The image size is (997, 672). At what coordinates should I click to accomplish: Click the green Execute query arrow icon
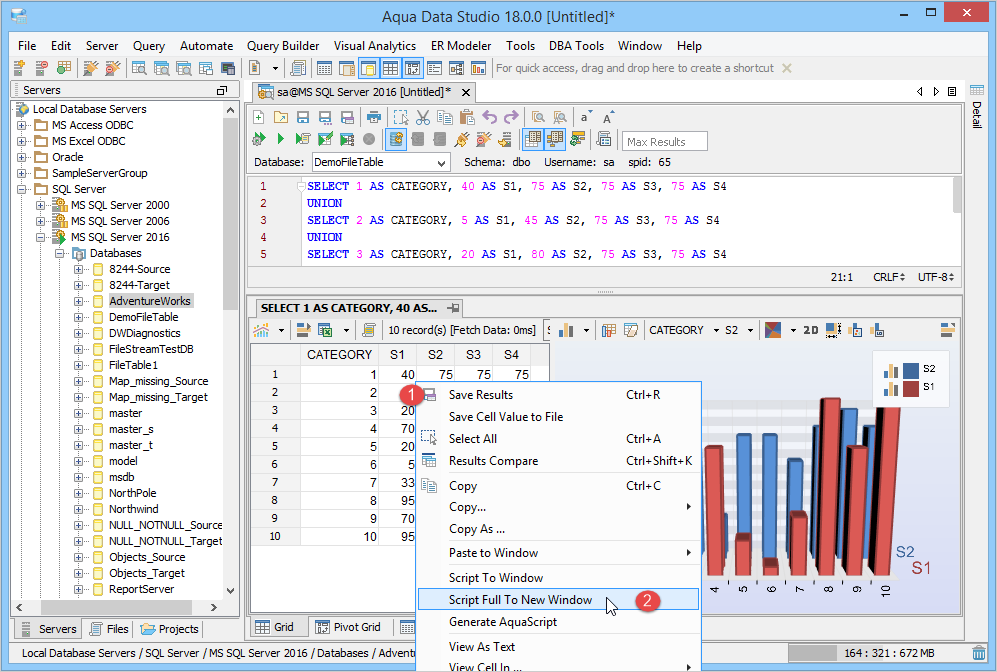point(281,140)
